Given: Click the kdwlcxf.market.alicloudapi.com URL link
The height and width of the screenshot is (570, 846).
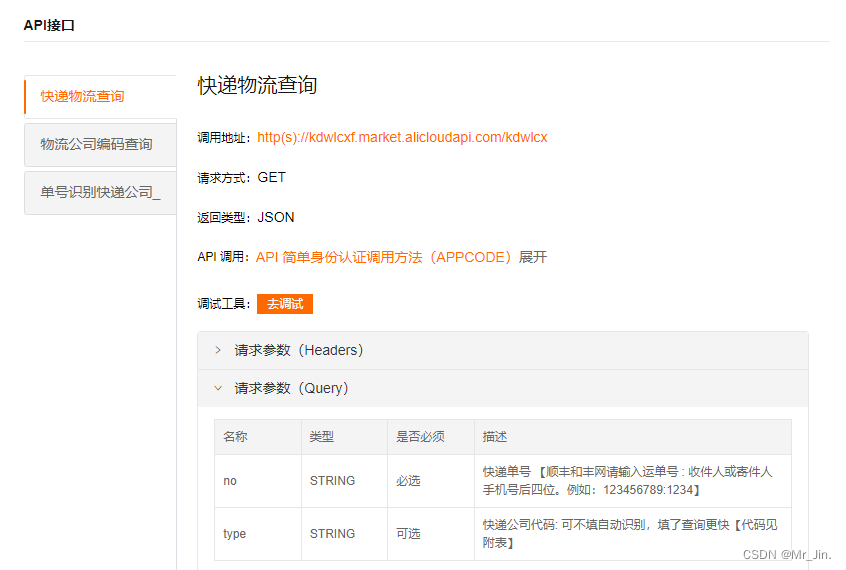Looking at the screenshot, I should point(402,137).
